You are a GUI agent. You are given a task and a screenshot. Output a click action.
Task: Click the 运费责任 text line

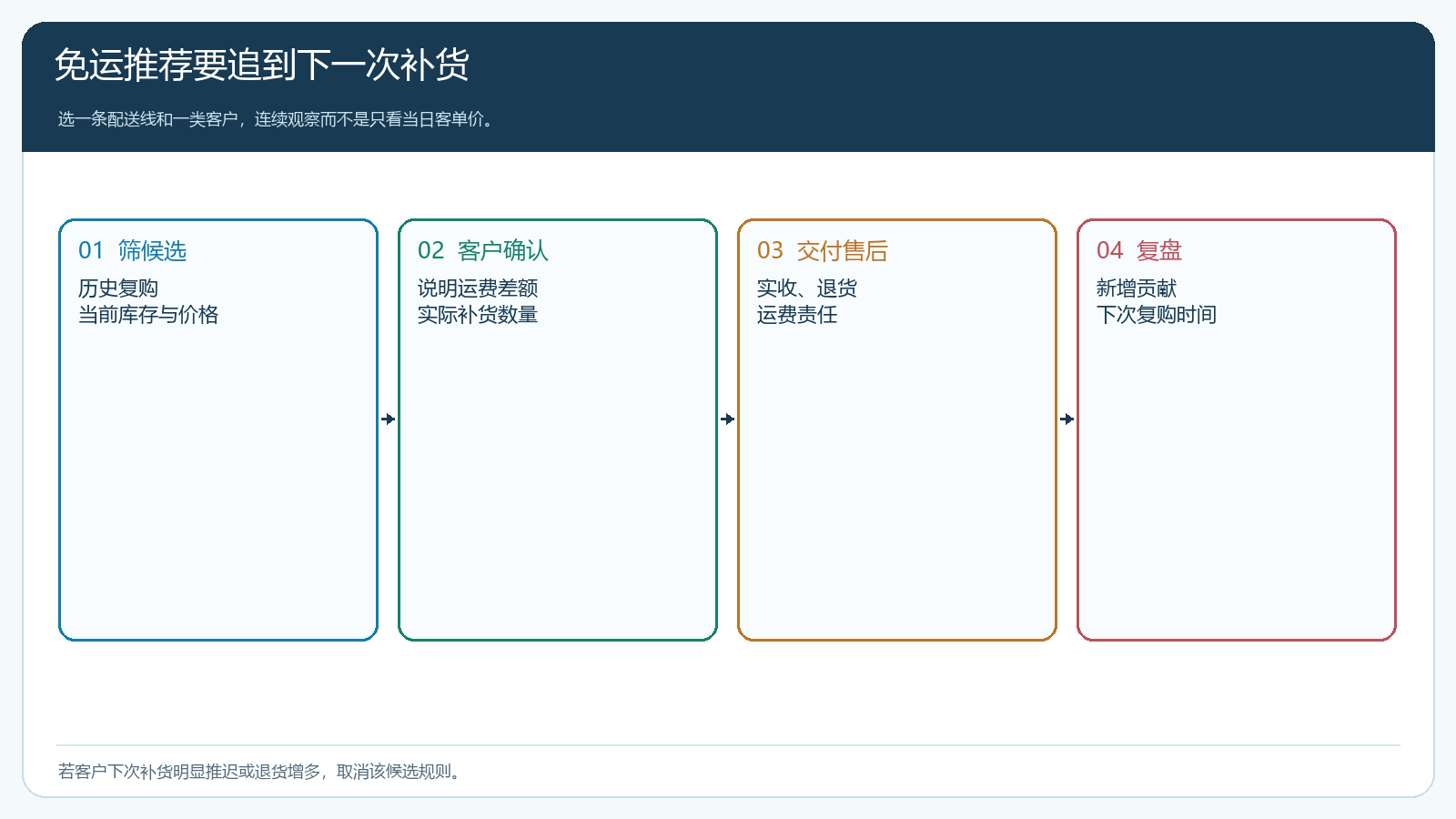[797, 315]
